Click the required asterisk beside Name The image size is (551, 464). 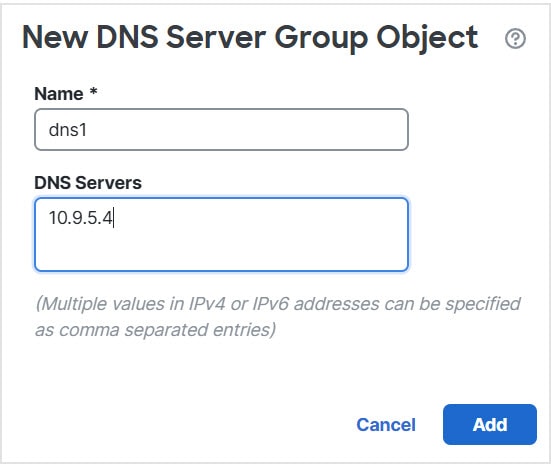(x=93, y=92)
